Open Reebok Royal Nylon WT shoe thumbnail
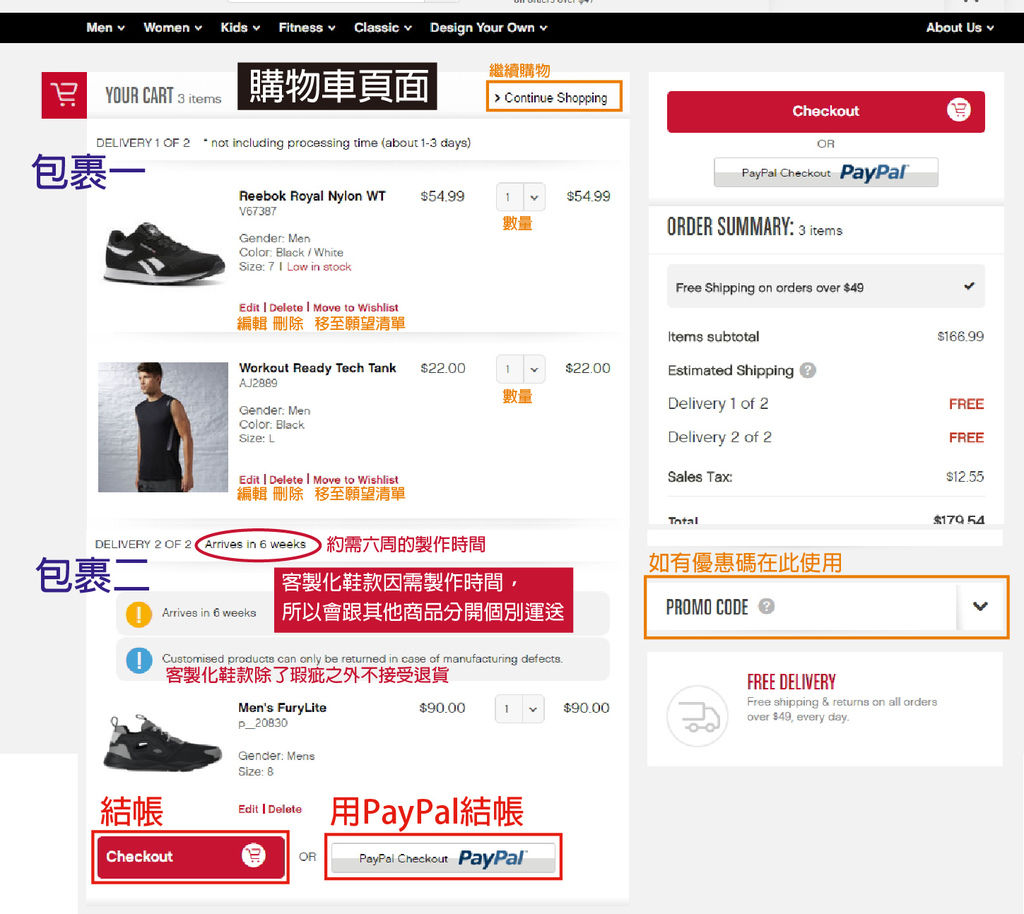This screenshot has height=914, width=1024. click(x=164, y=252)
